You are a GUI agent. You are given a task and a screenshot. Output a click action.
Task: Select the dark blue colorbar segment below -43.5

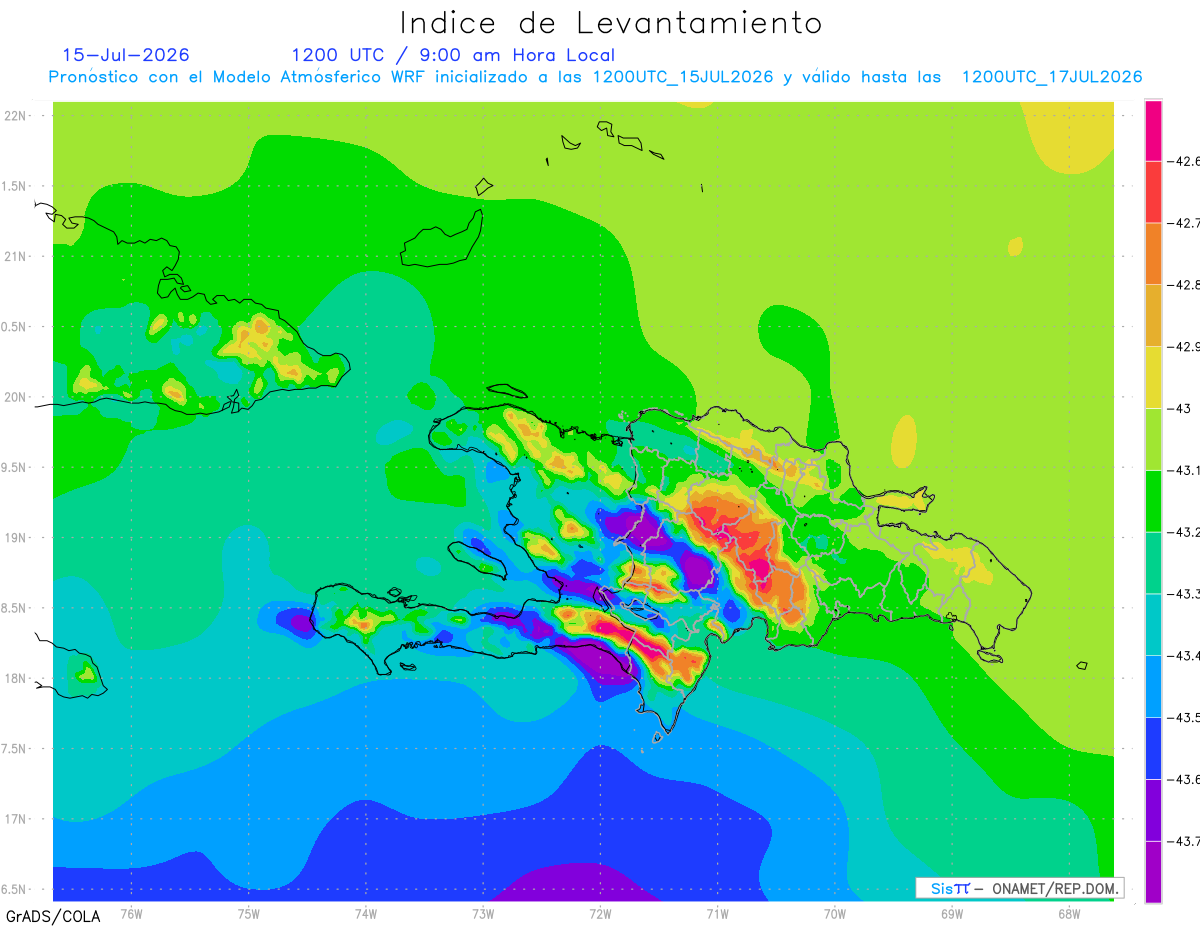[x=1153, y=748]
